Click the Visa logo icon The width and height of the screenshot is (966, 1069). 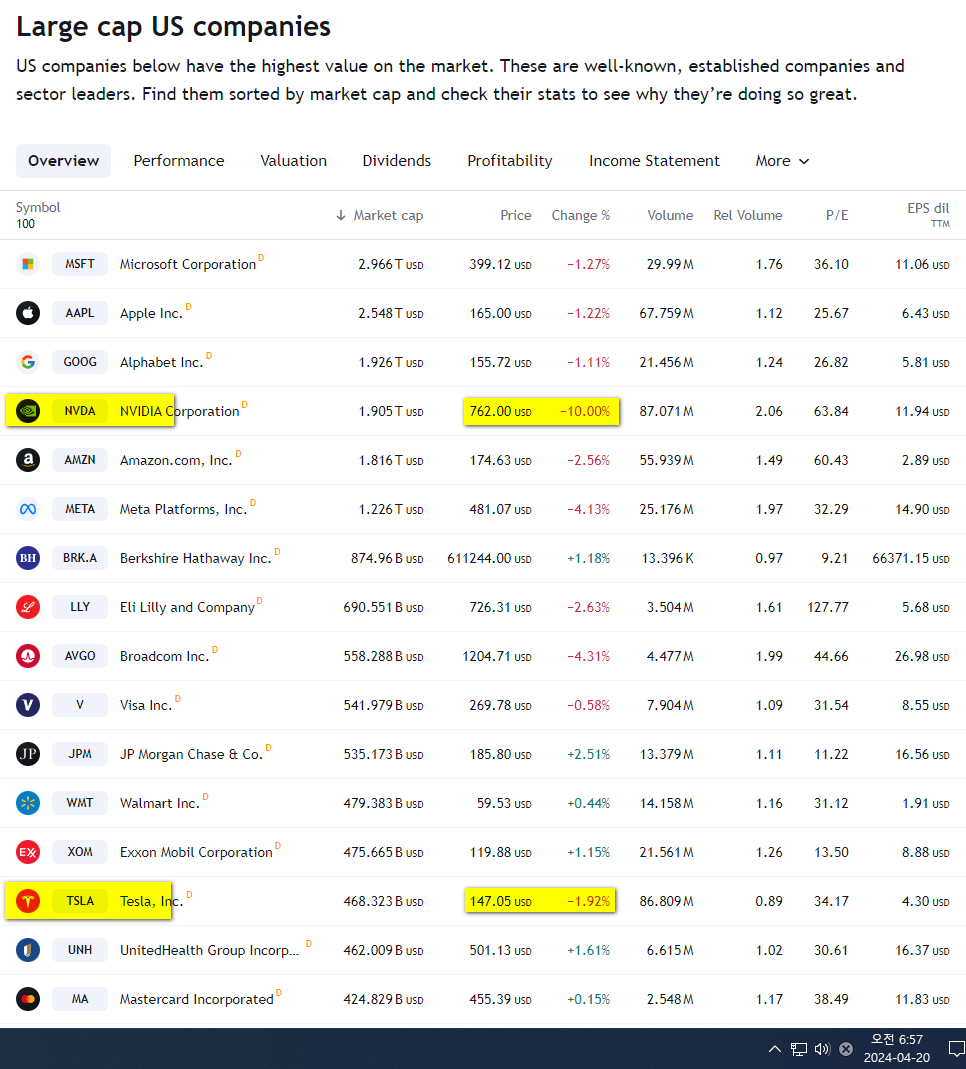28,705
